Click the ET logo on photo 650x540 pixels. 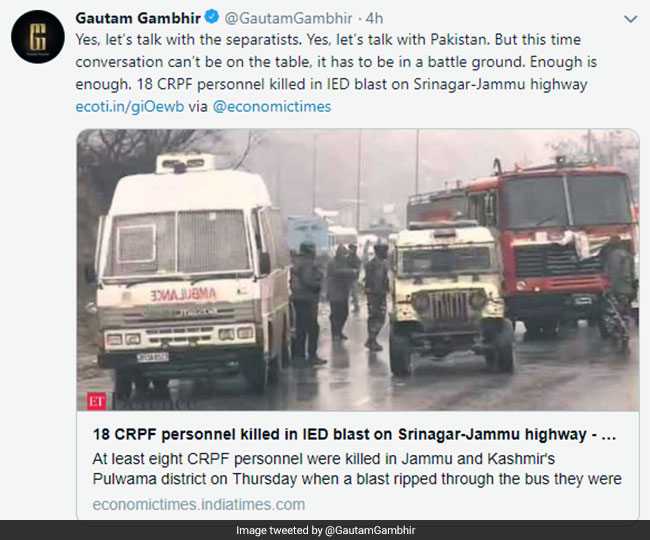click(x=96, y=401)
